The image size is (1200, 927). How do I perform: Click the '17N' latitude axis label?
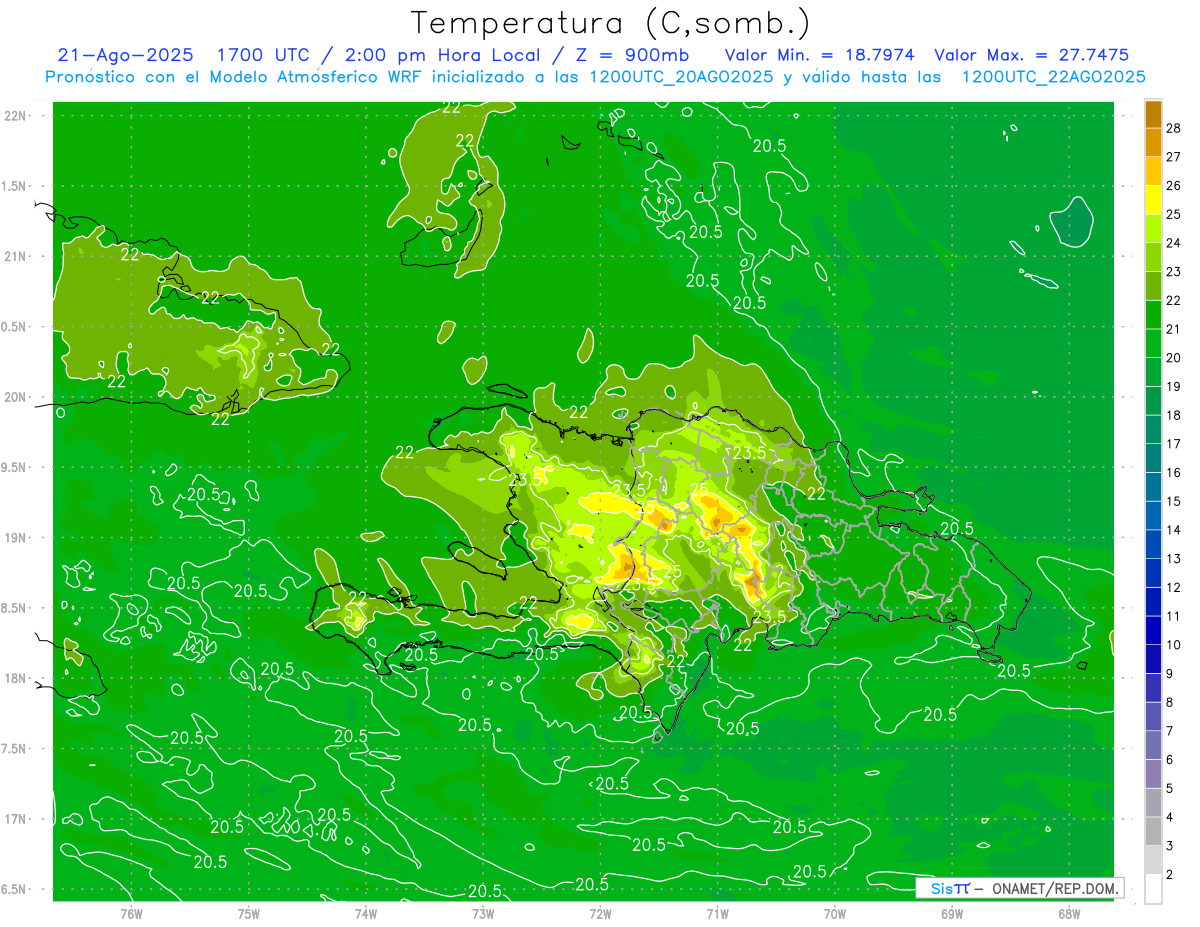[14, 819]
